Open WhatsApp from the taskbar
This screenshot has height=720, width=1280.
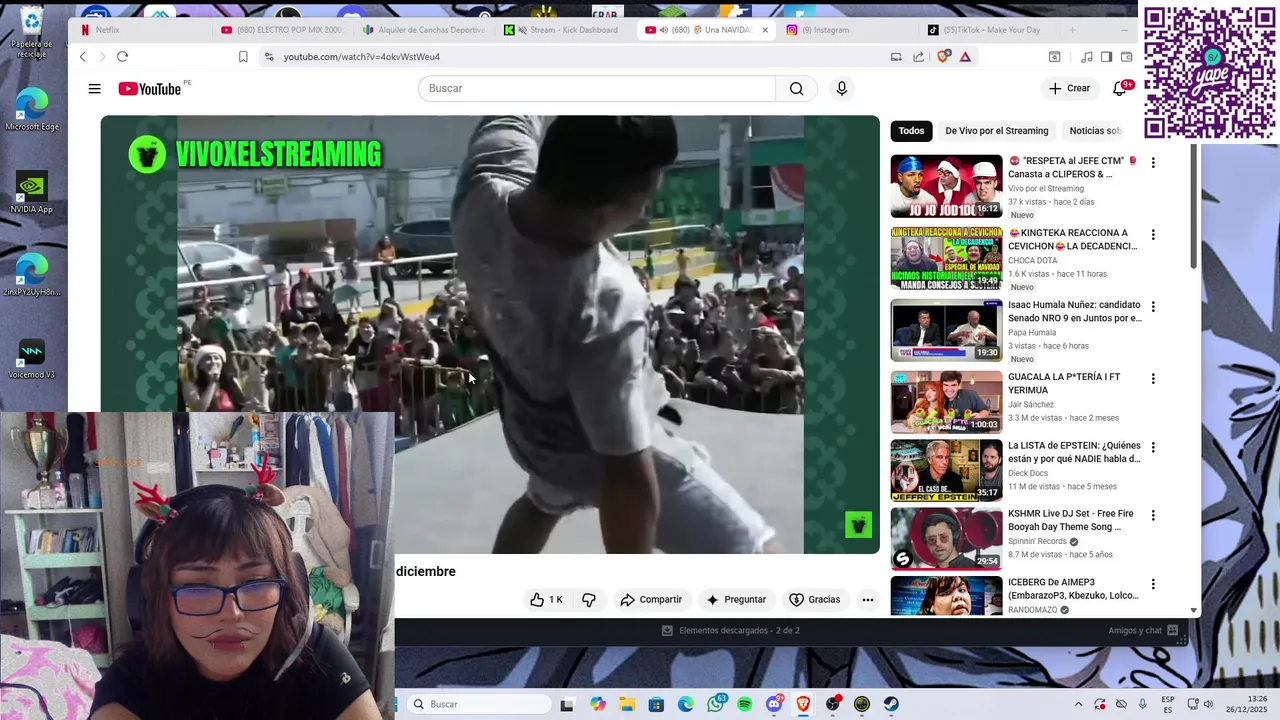pos(715,704)
